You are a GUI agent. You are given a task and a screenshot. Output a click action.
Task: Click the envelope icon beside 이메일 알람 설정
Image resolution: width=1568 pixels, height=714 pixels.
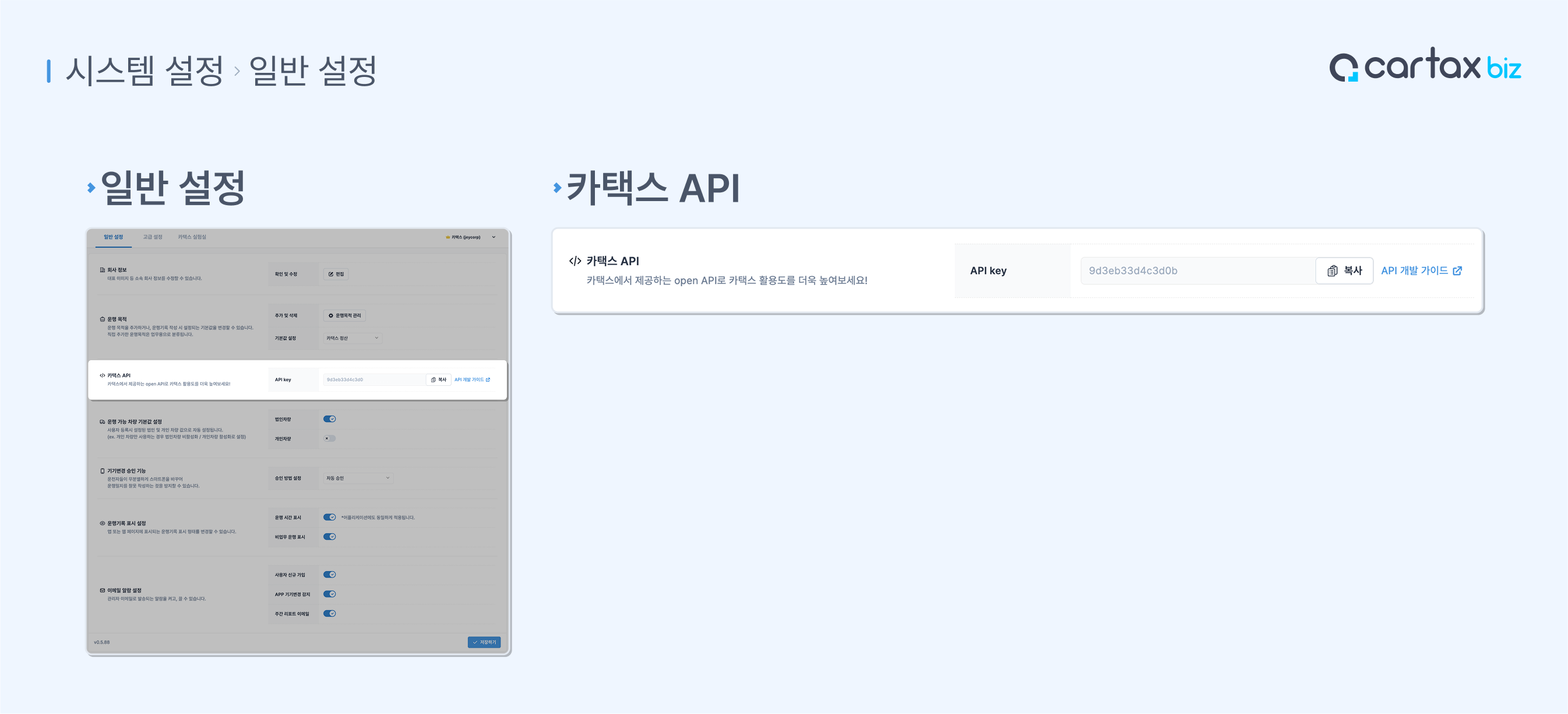point(103,590)
